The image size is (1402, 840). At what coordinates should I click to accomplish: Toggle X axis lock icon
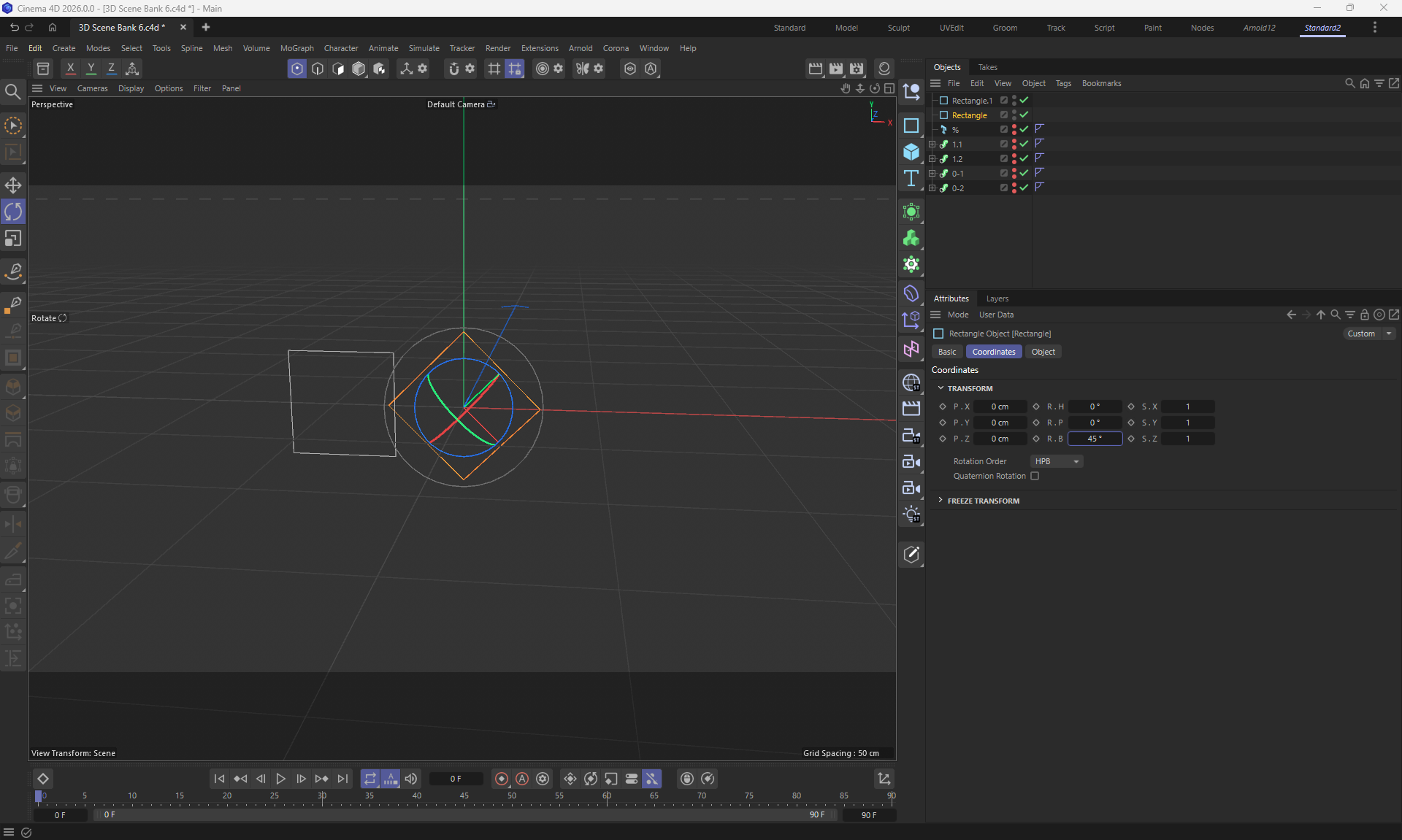tap(70, 69)
